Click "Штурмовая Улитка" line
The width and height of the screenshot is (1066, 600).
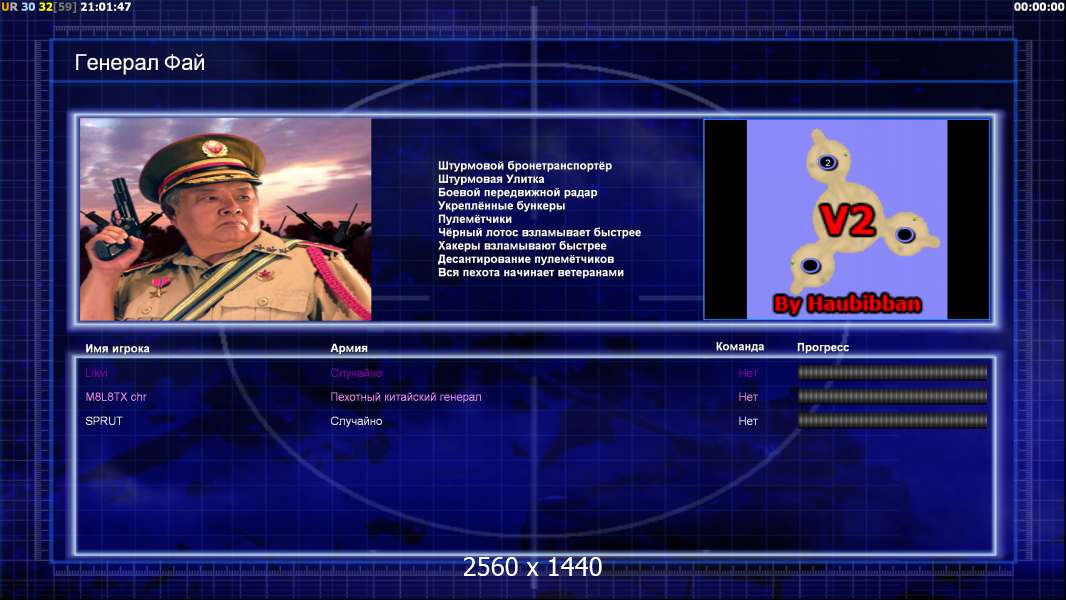(x=491, y=179)
